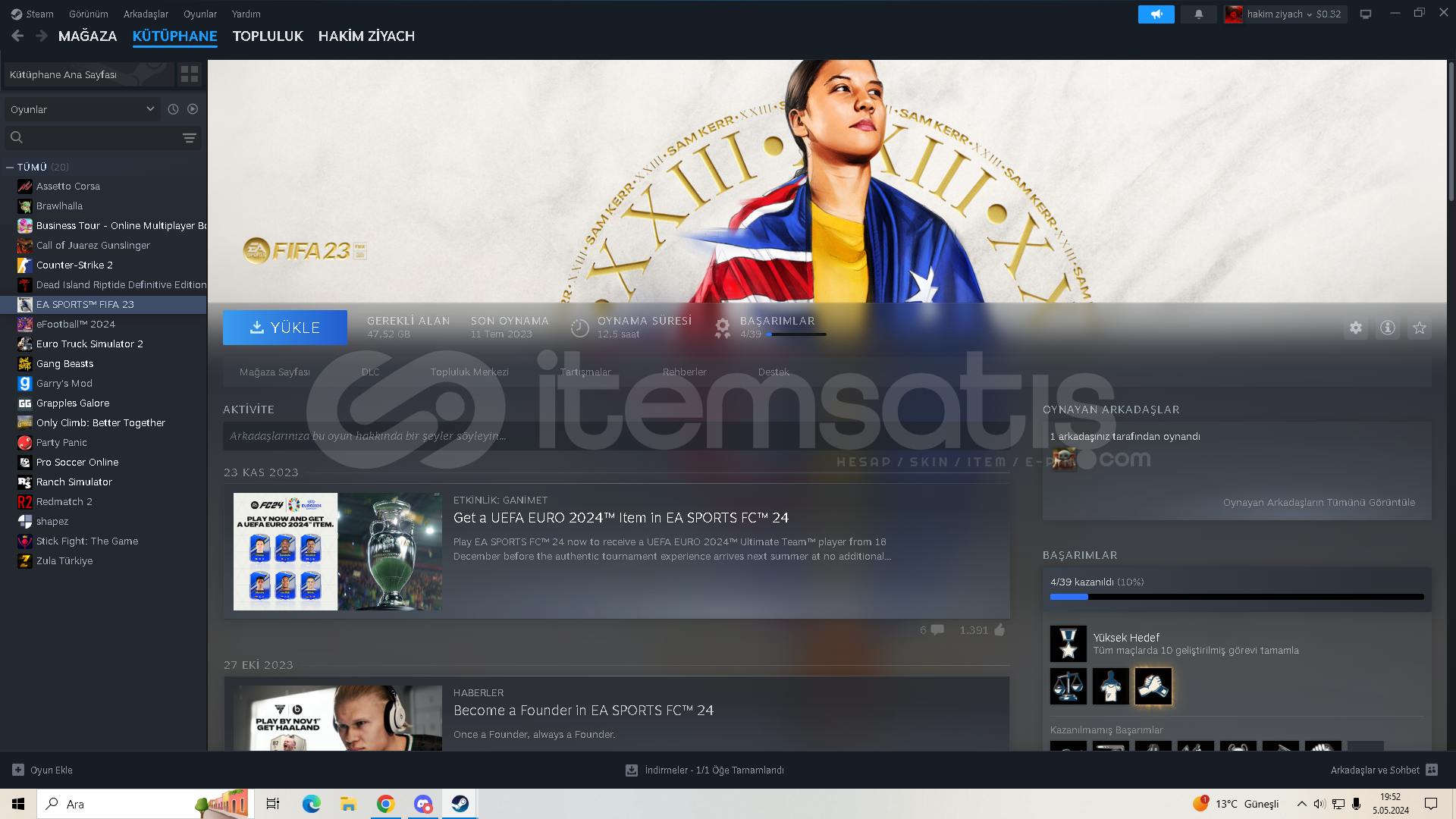Image resolution: width=1456 pixels, height=819 pixels.
Task: Open hakim ziyach account dropdown
Action: click(x=1285, y=14)
